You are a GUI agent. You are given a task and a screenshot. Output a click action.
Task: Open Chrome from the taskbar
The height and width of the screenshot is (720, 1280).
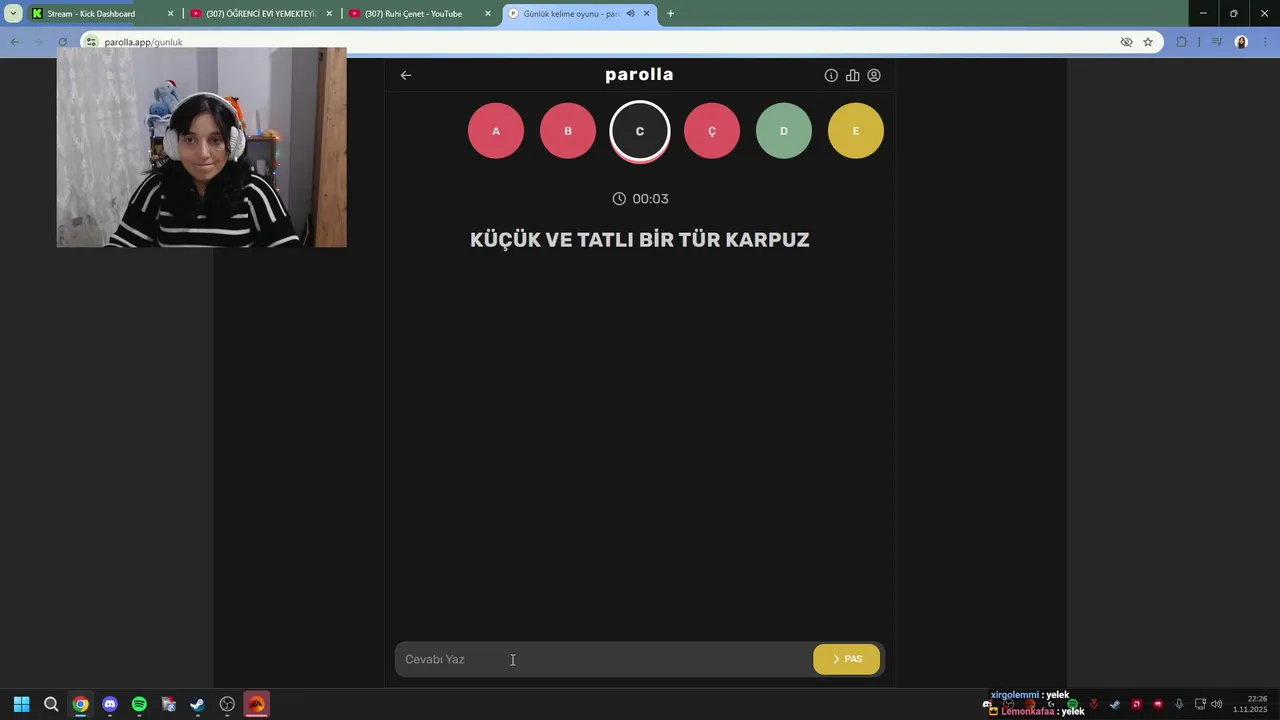[x=80, y=704]
